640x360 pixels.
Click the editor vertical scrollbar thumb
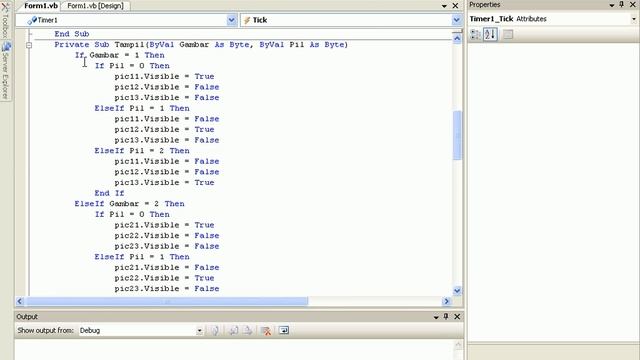point(457,135)
